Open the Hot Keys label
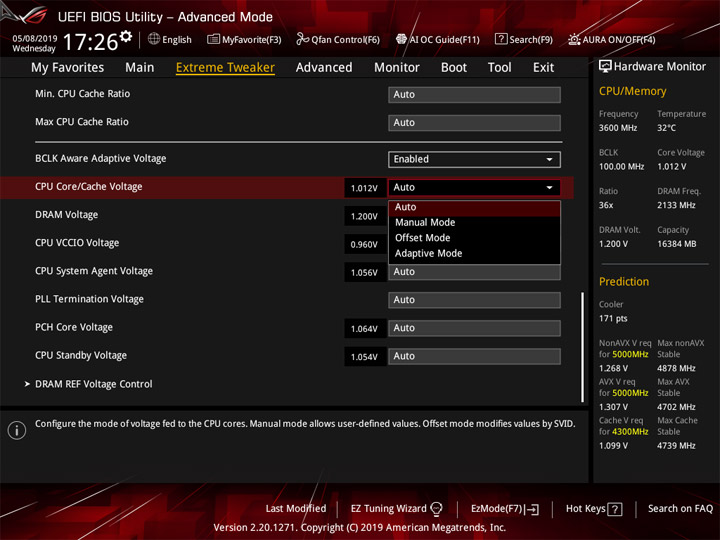 pyautogui.click(x=585, y=509)
